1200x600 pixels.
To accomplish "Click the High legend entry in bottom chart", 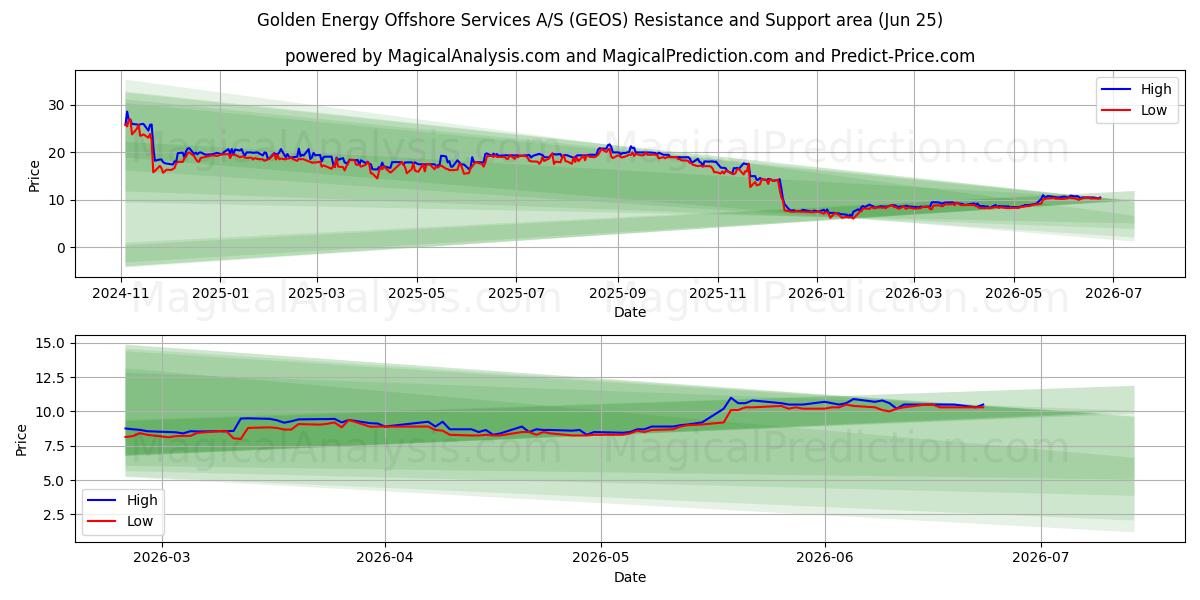I will [121, 500].
